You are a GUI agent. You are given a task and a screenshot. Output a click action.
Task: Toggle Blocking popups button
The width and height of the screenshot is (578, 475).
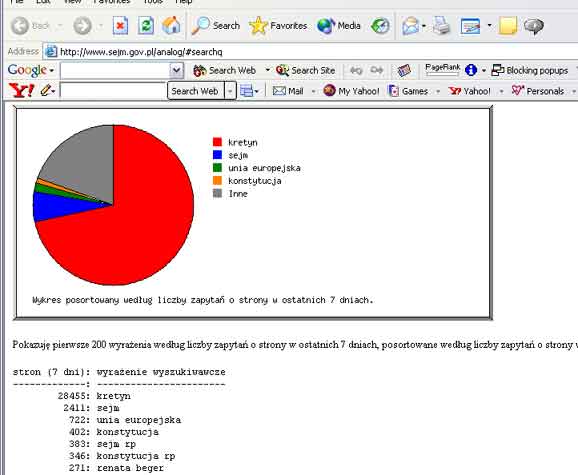530,70
